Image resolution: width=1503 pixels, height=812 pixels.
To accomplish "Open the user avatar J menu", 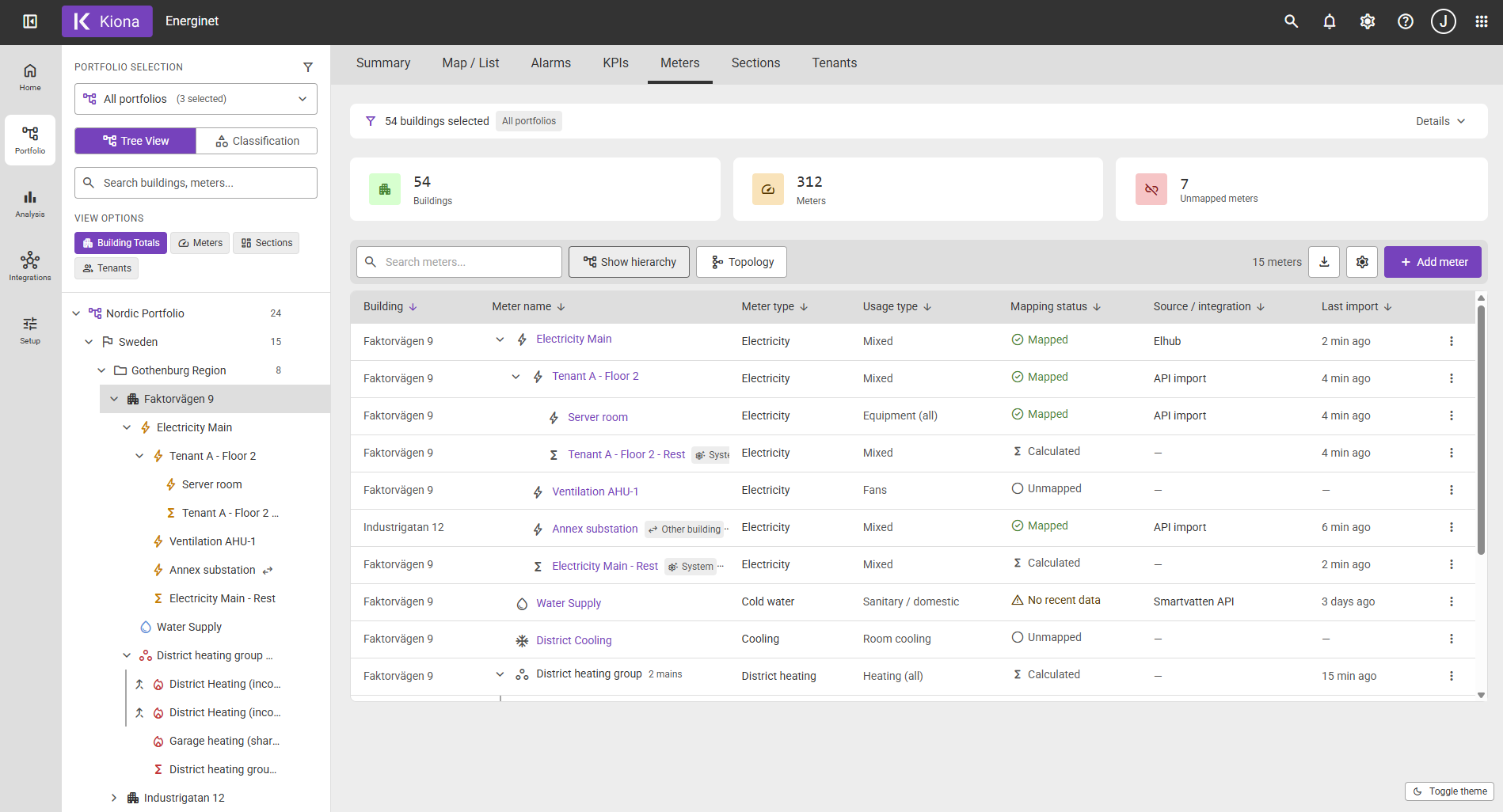I will 1444,21.
